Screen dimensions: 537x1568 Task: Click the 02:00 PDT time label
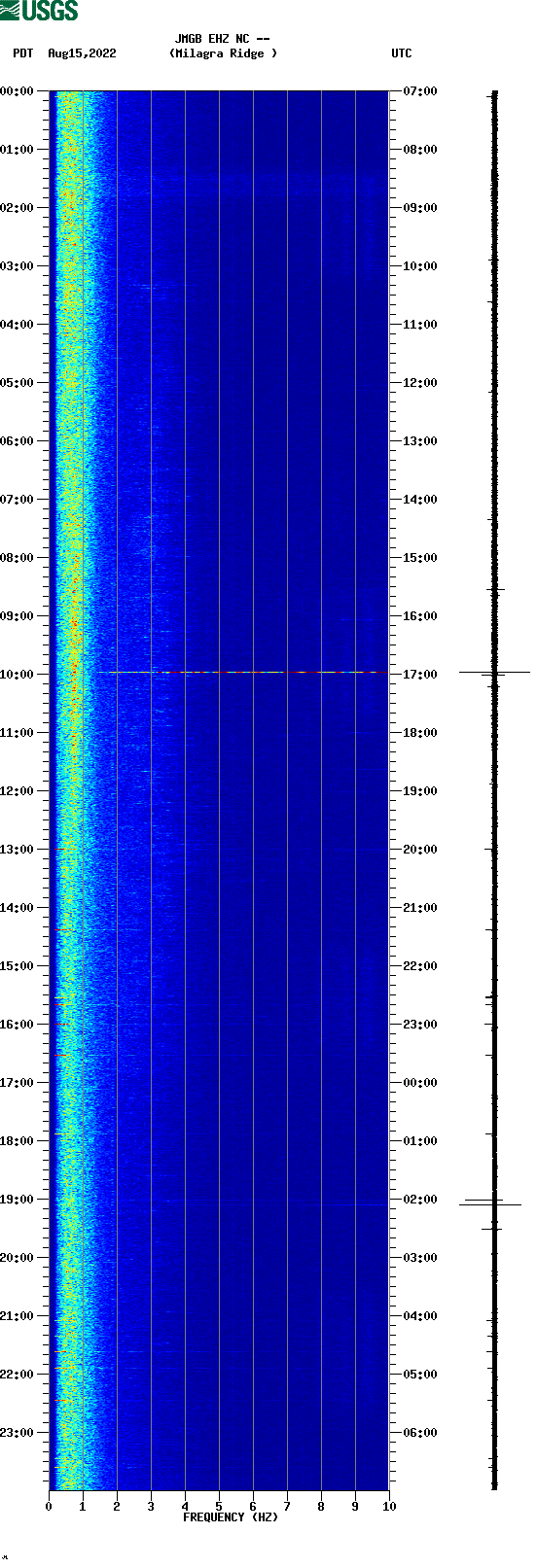pos(18,208)
